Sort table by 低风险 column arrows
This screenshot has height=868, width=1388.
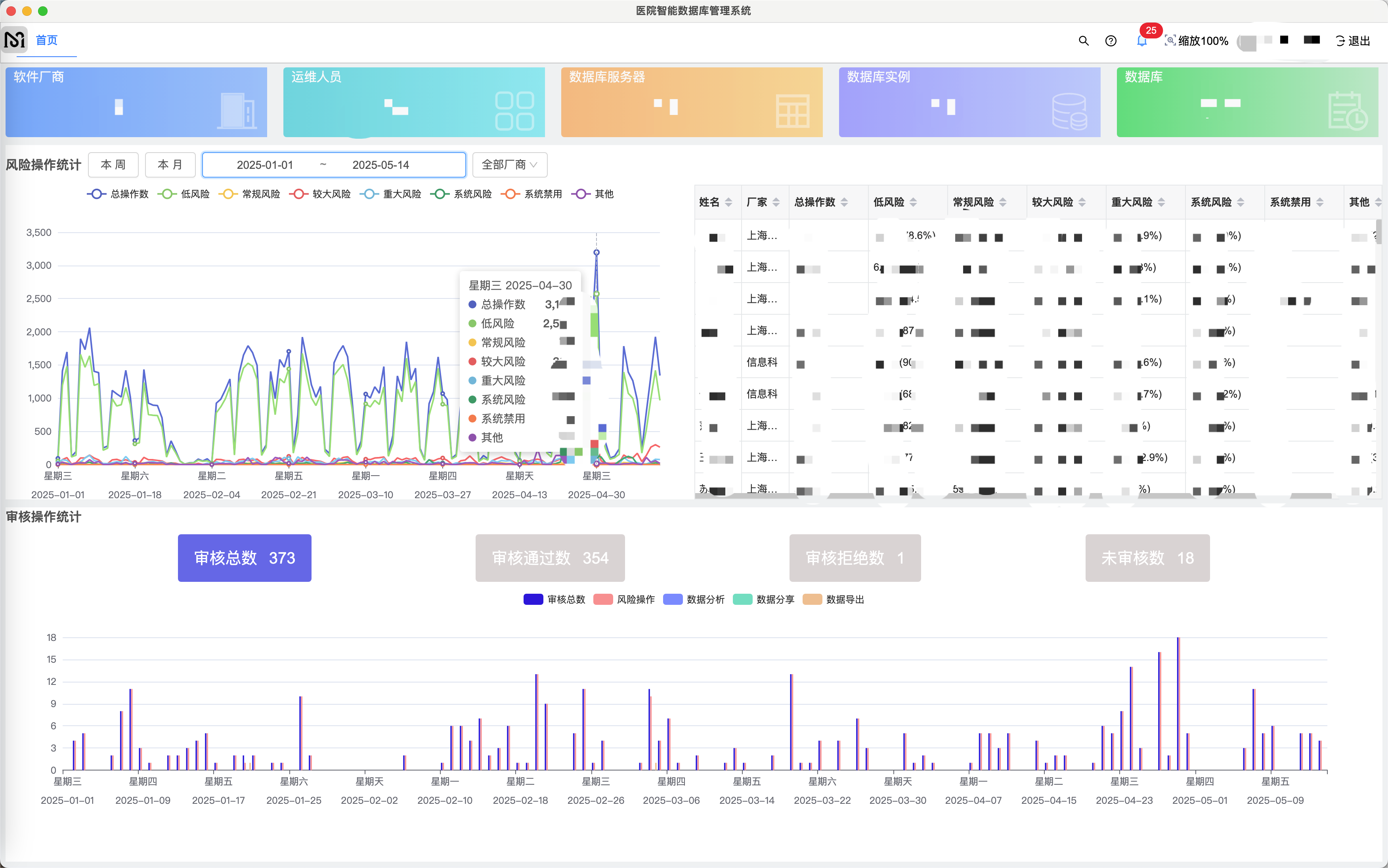[x=913, y=202]
